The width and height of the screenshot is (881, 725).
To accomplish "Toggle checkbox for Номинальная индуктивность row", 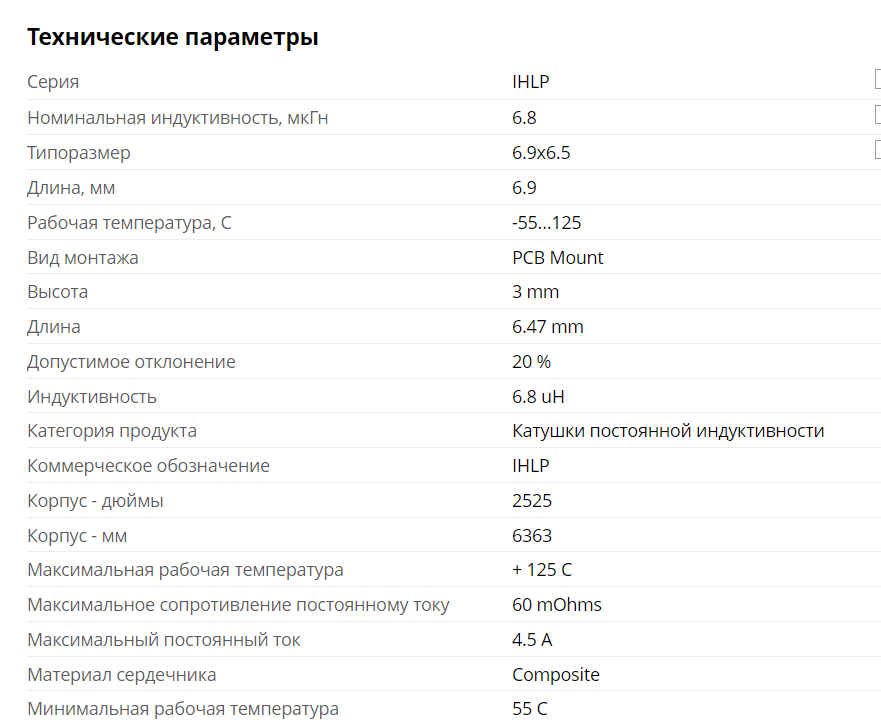I will (x=877, y=115).
